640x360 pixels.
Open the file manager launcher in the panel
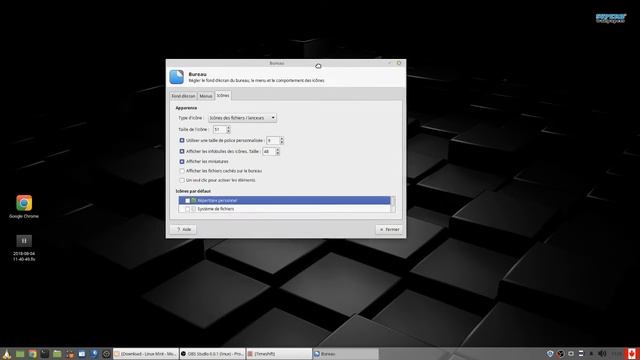coord(57,354)
